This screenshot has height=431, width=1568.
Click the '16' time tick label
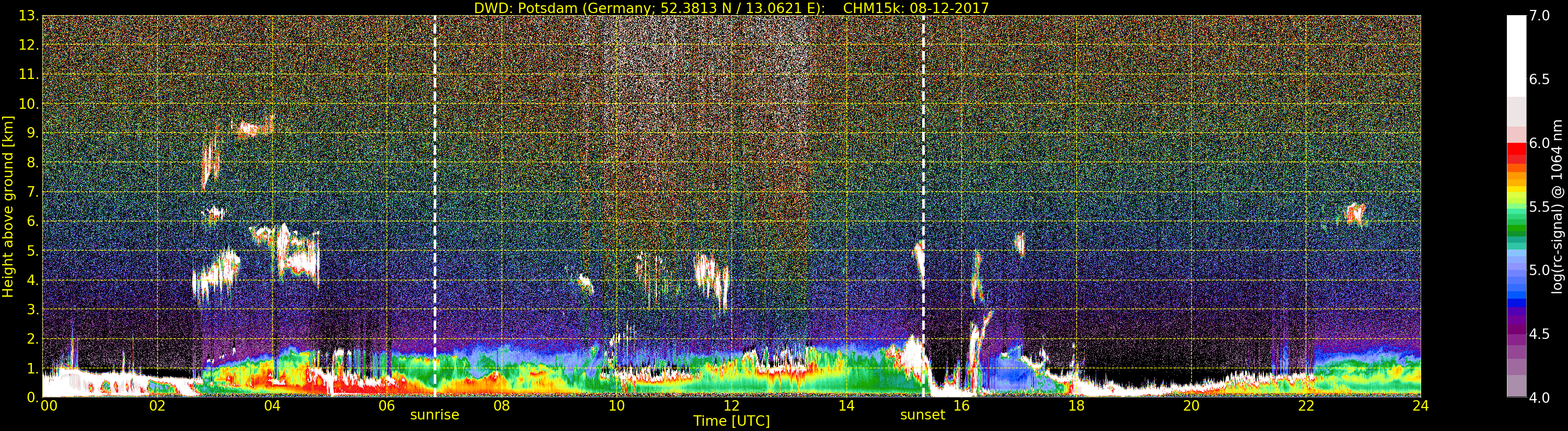[961, 406]
